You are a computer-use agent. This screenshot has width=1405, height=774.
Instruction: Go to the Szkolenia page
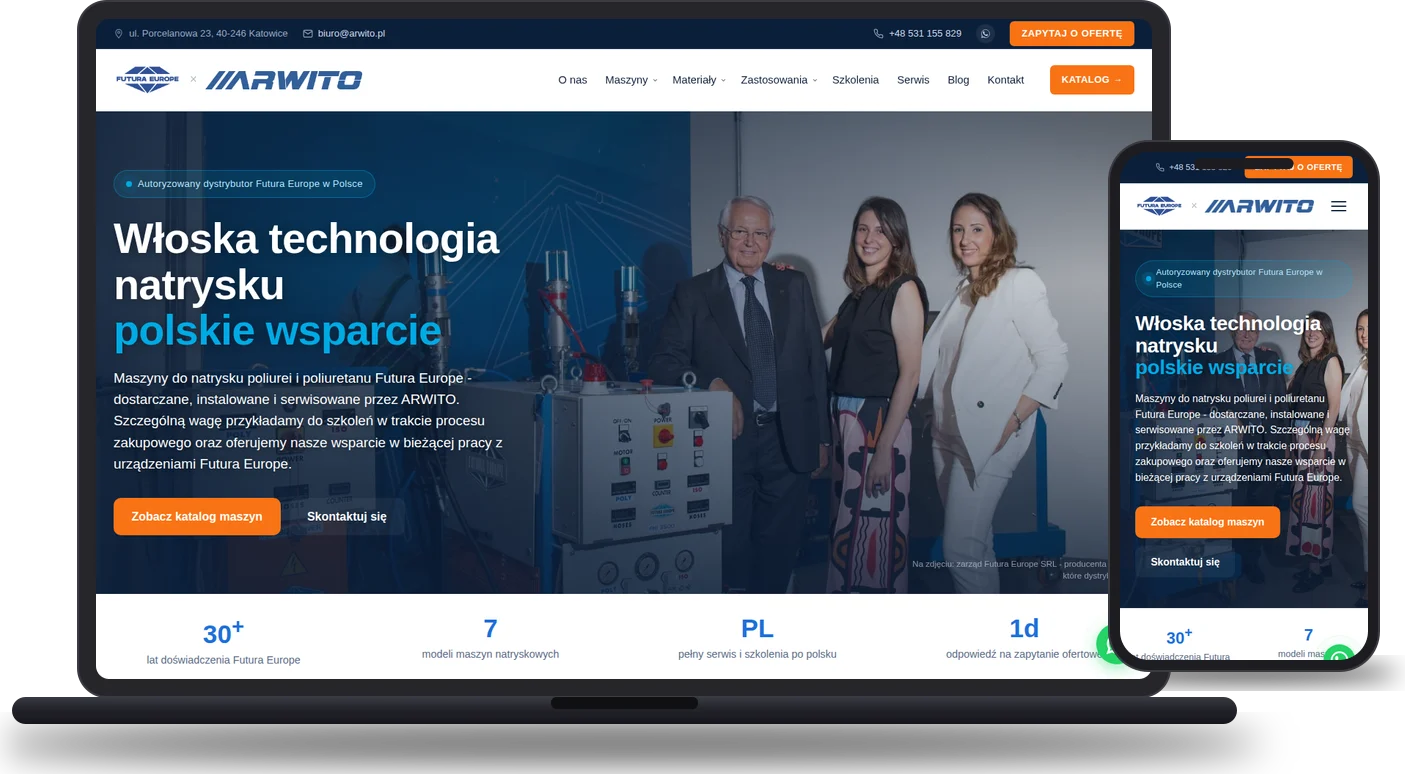855,80
